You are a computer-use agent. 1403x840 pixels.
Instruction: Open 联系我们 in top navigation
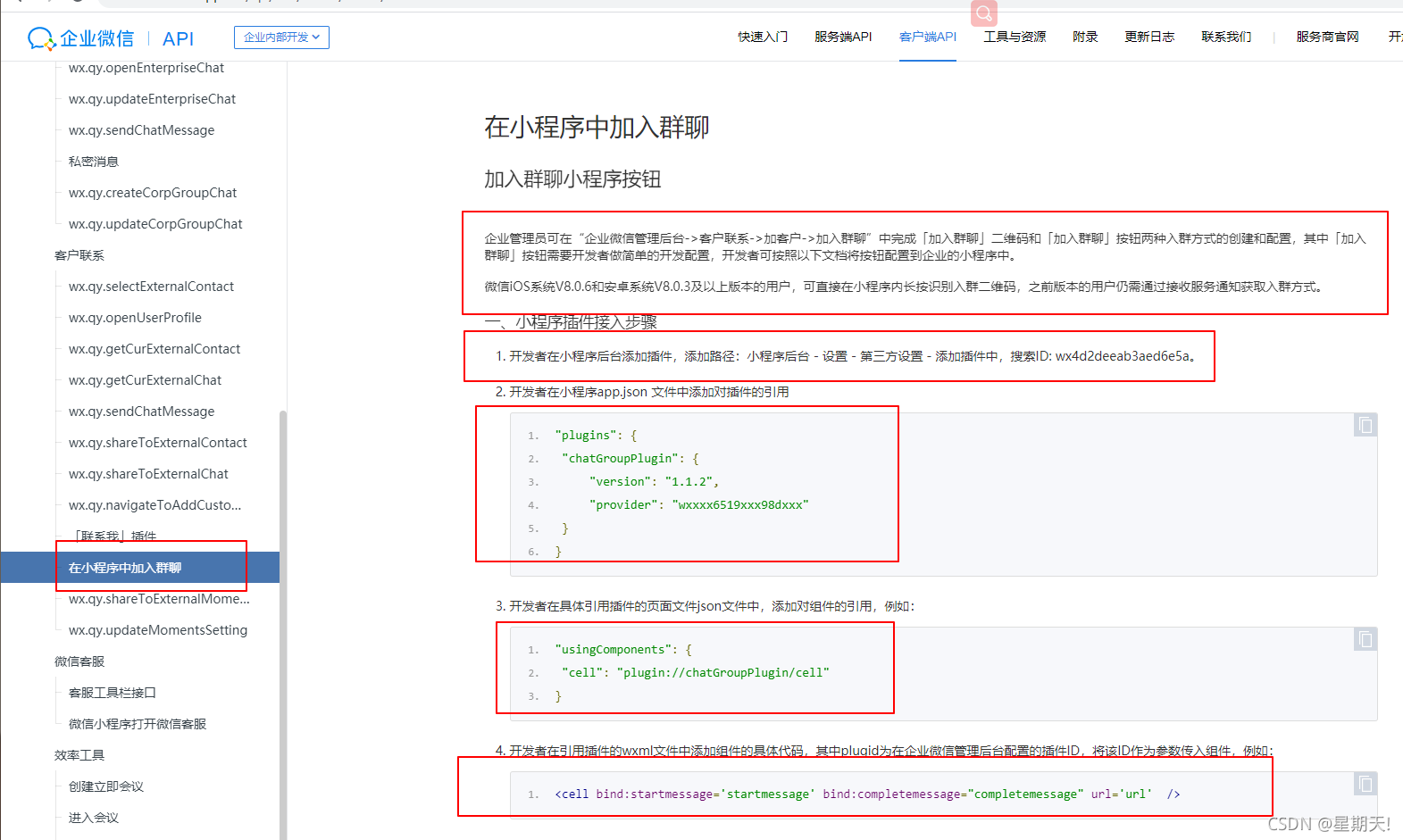coord(1226,37)
